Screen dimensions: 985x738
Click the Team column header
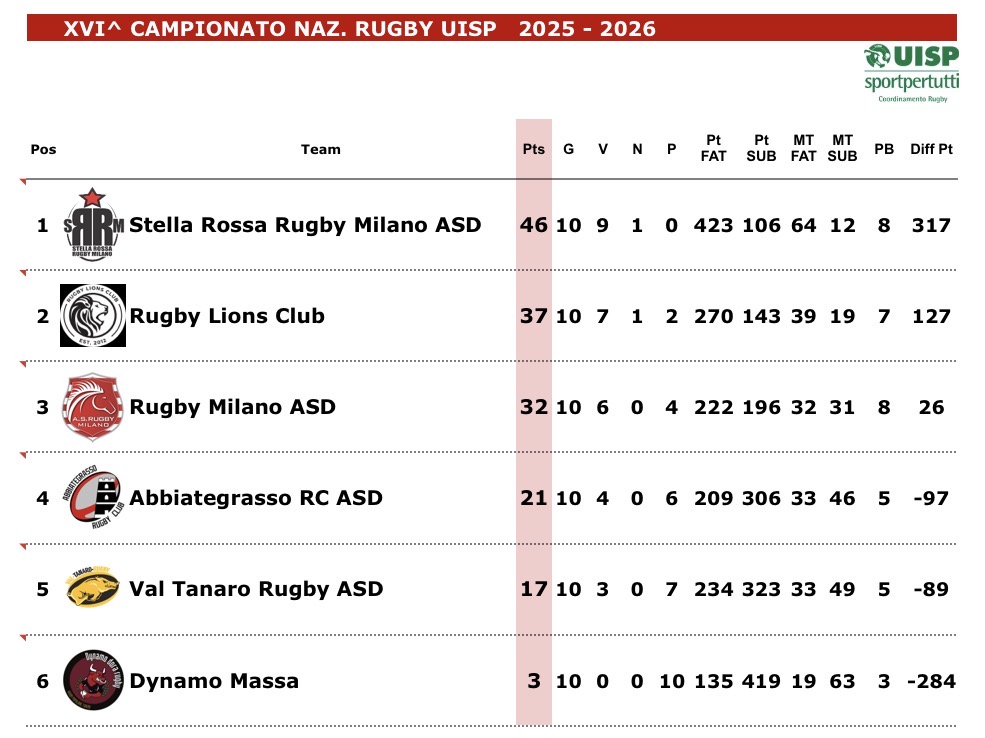(x=321, y=149)
